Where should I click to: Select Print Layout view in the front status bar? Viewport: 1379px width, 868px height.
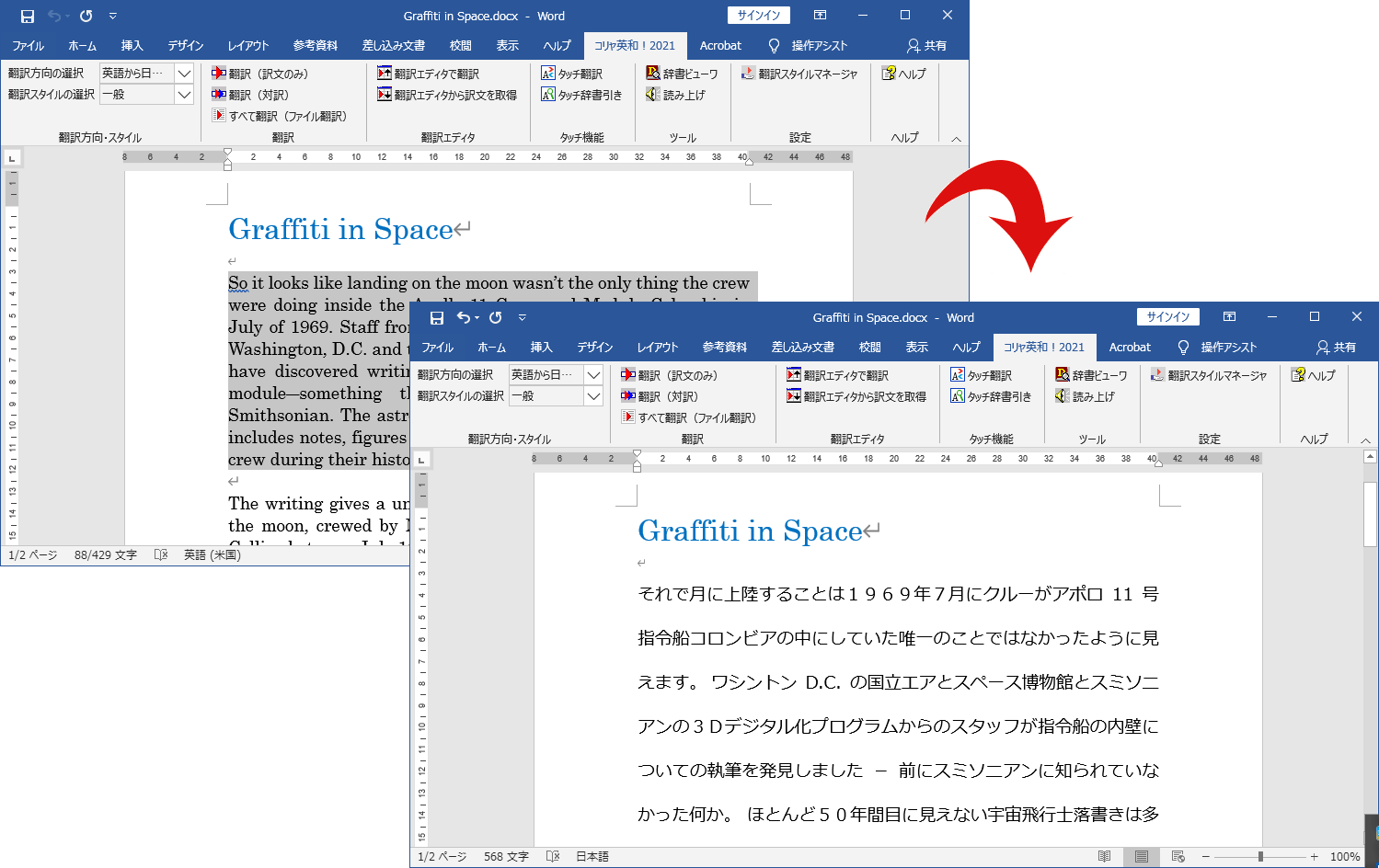coord(1141,856)
